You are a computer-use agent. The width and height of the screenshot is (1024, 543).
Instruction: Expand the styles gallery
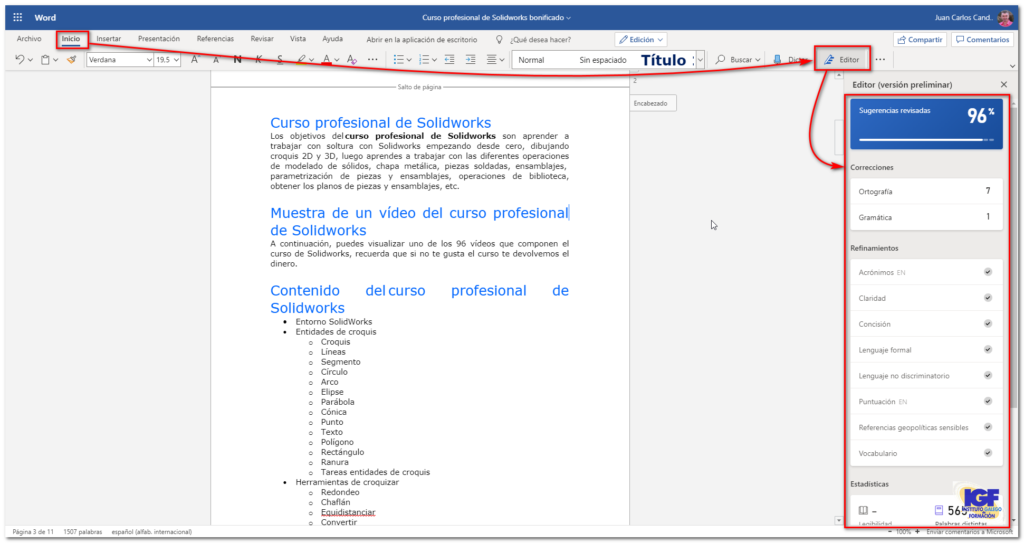(700, 60)
